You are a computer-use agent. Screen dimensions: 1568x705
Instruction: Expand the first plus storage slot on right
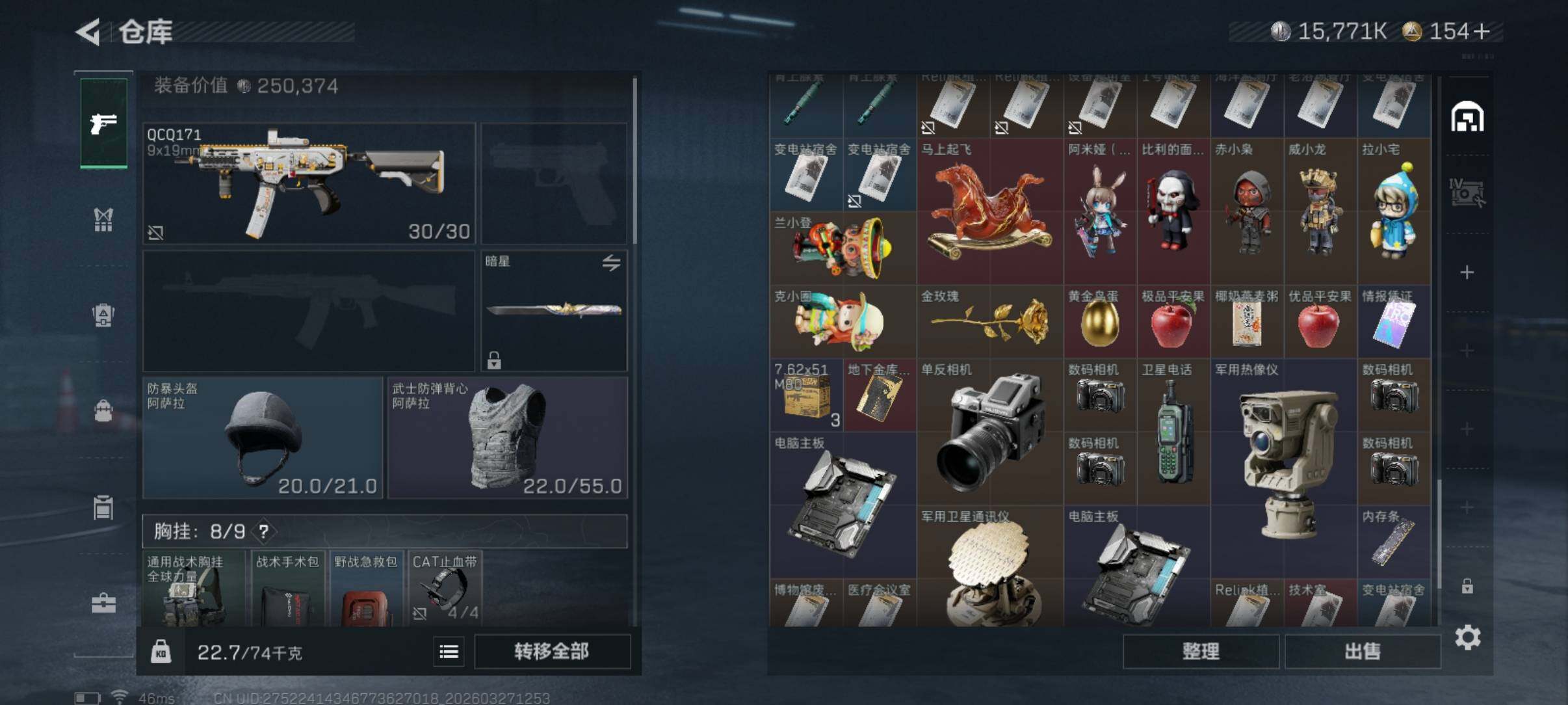1467,272
